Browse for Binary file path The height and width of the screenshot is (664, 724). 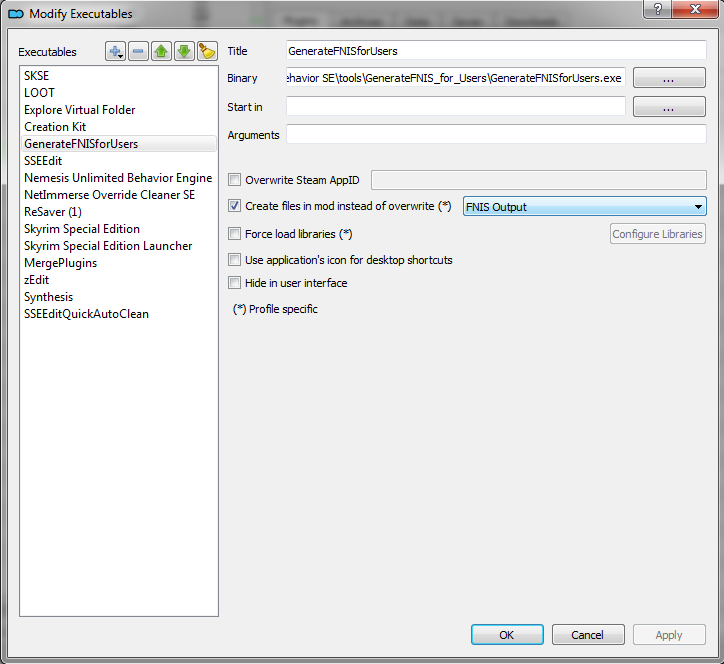[669, 78]
